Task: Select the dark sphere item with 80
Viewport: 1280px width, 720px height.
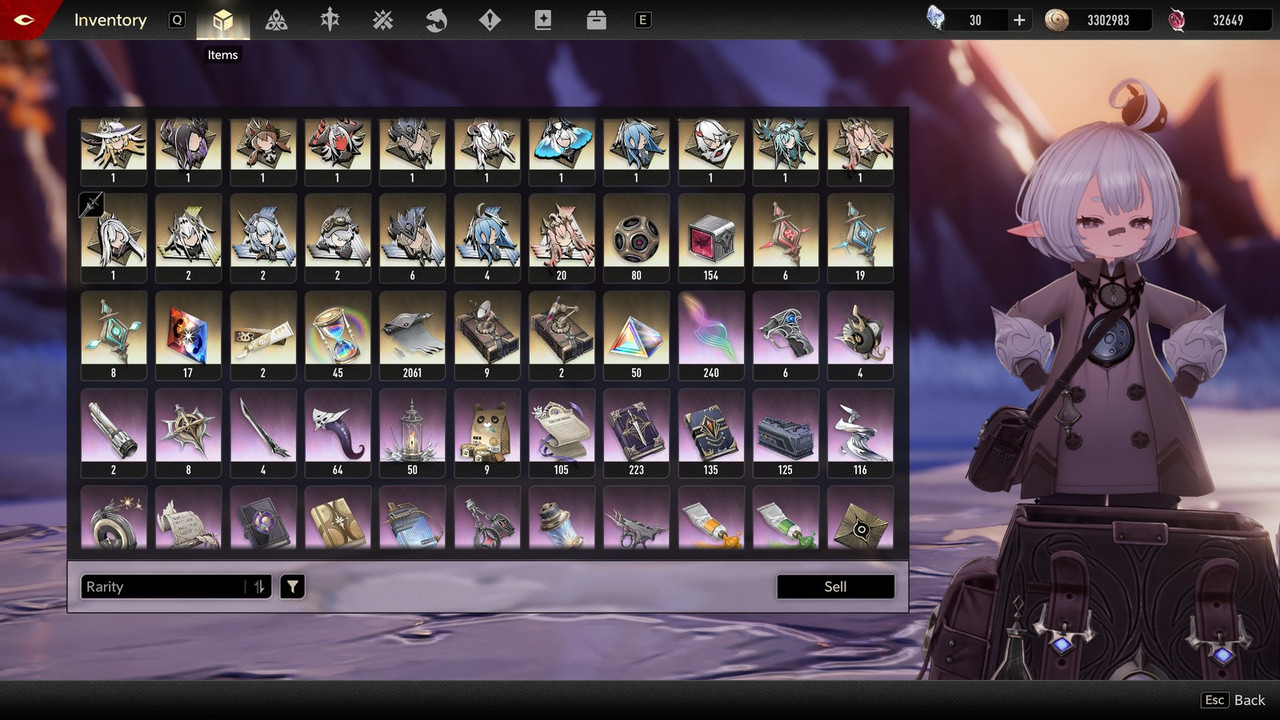Action: tap(635, 237)
